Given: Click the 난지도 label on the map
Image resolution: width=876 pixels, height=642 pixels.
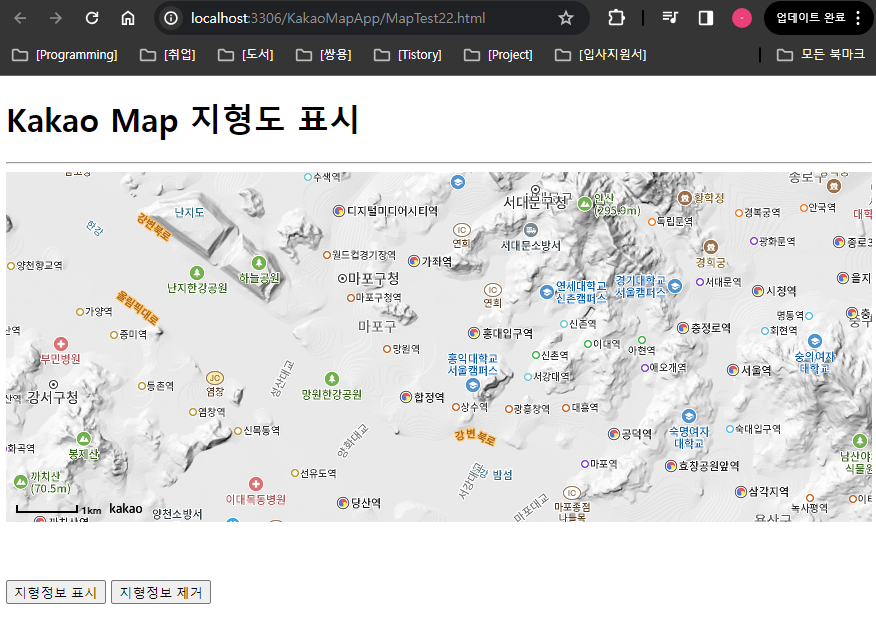Looking at the screenshot, I should pyautogui.click(x=189, y=212).
